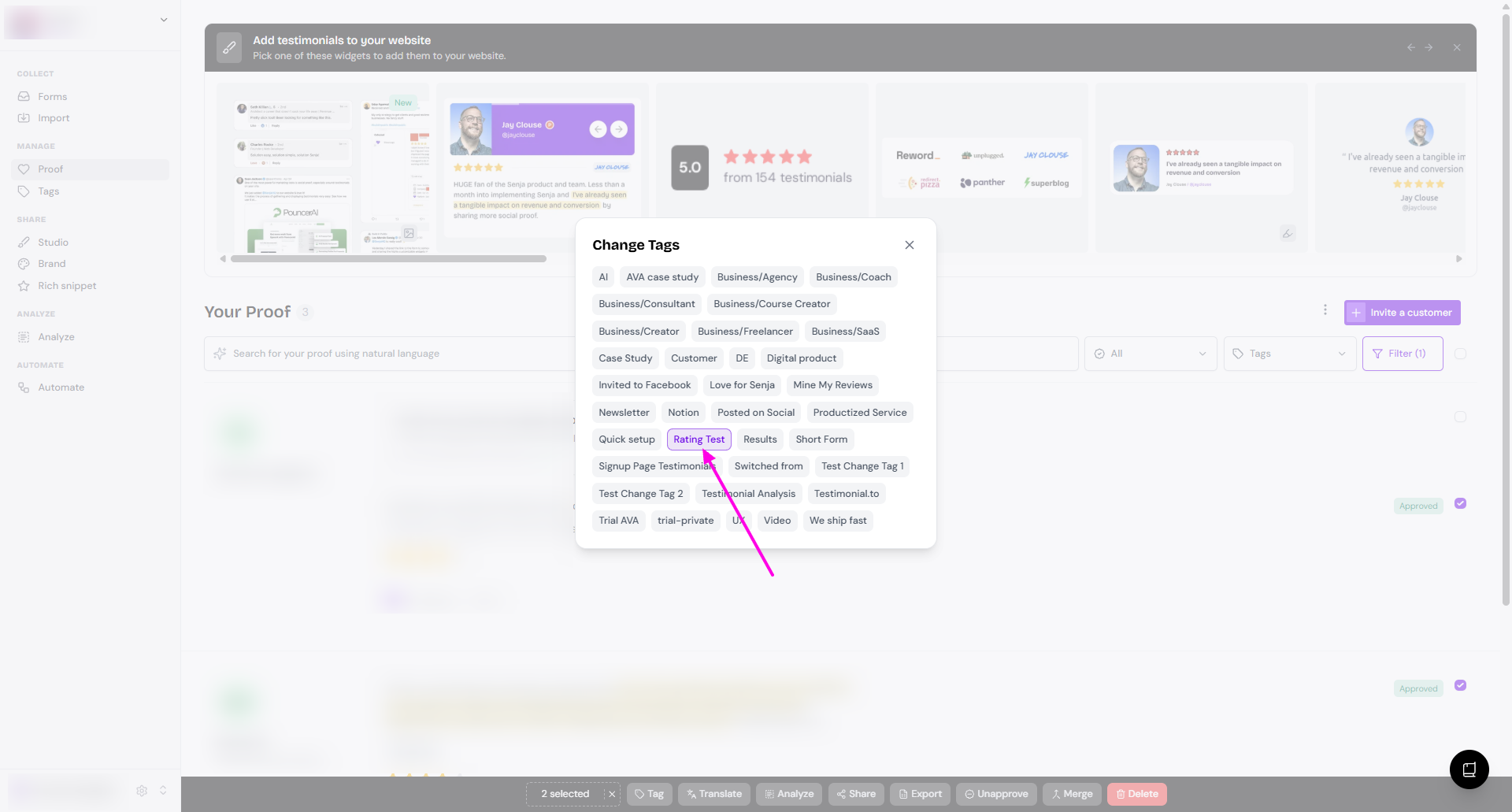Image resolution: width=1512 pixels, height=812 pixels.
Task: Toggle the select-all checkbox near Filter
Action: pyautogui.click(x=1460, y=354)
